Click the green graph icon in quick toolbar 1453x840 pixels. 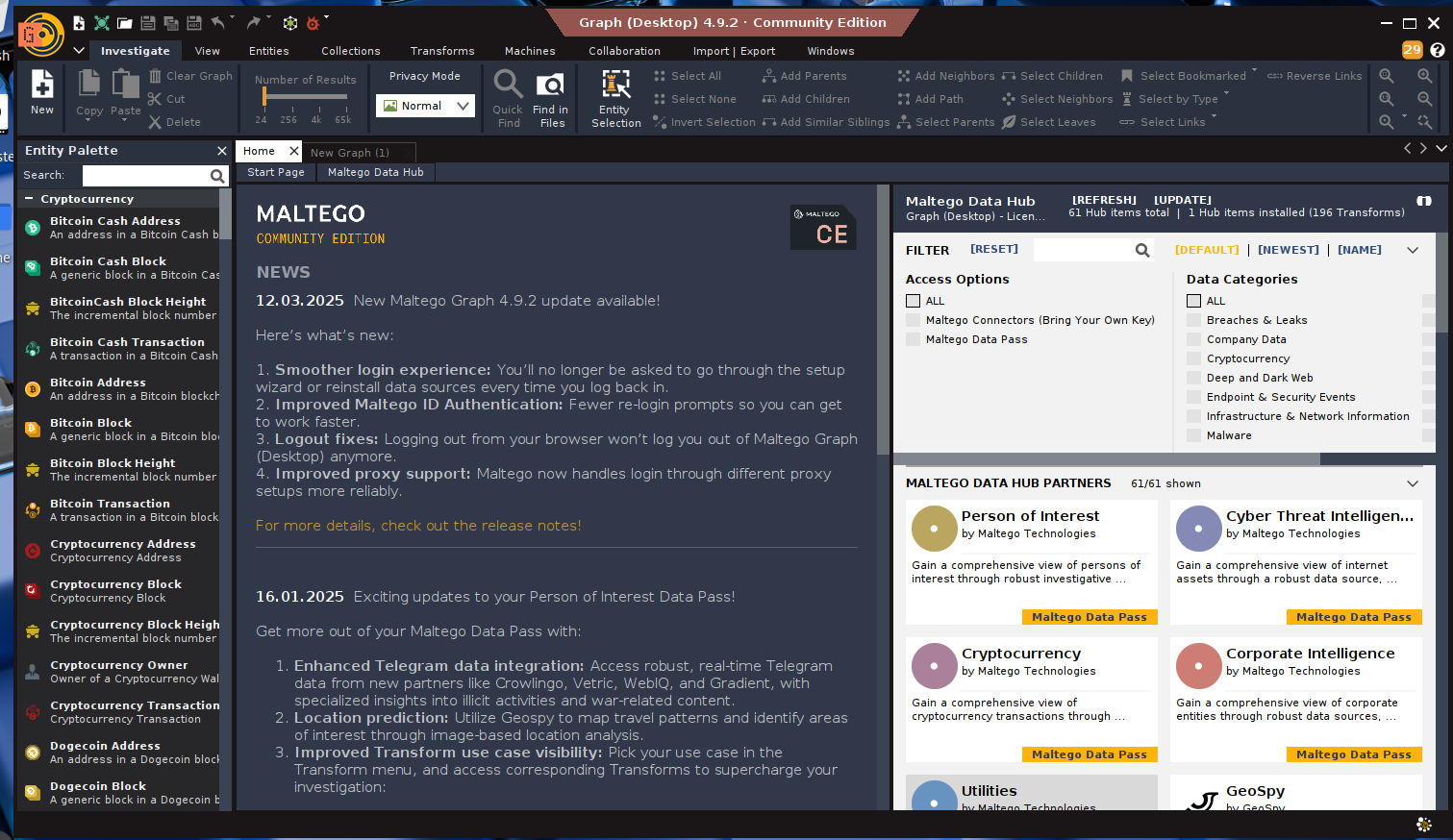point(101,23)
